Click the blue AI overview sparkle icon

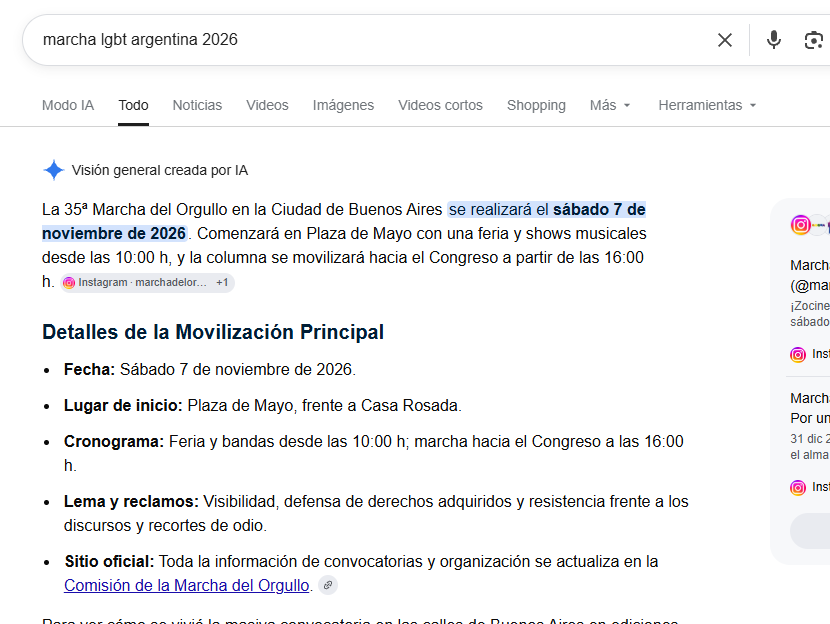click(53, 170)
